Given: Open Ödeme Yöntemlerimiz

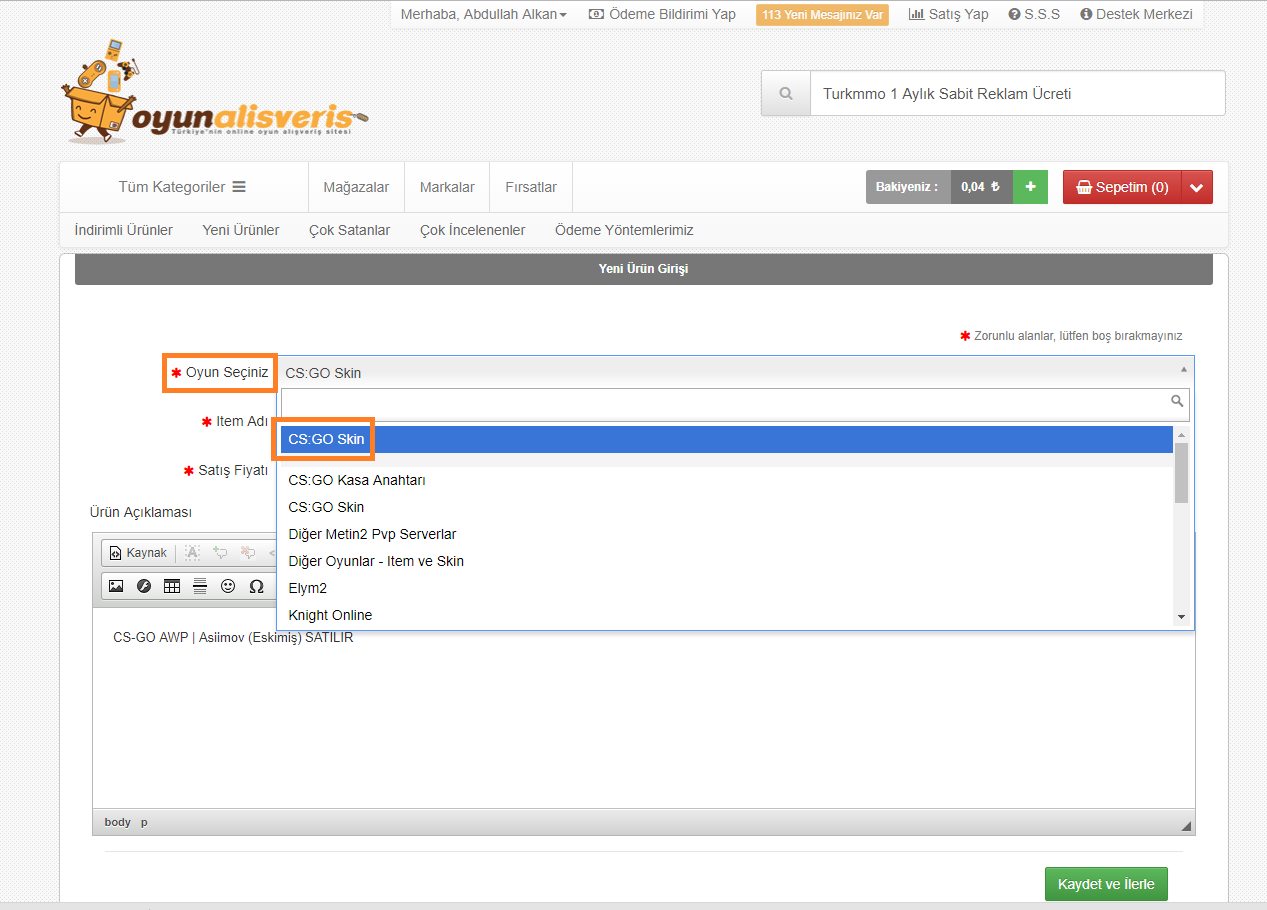Looking at the screenshot, I should (x=624, y=230).
